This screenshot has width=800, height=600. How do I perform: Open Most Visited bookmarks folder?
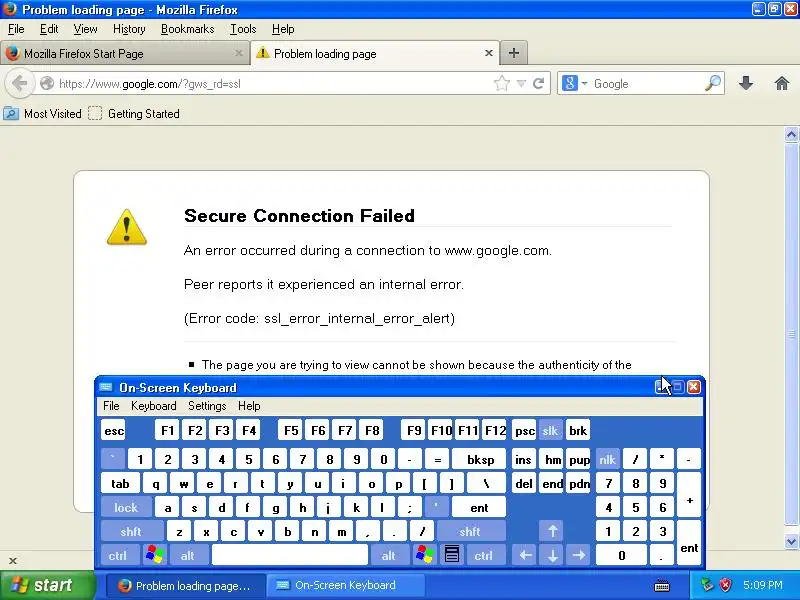point(42,113)
